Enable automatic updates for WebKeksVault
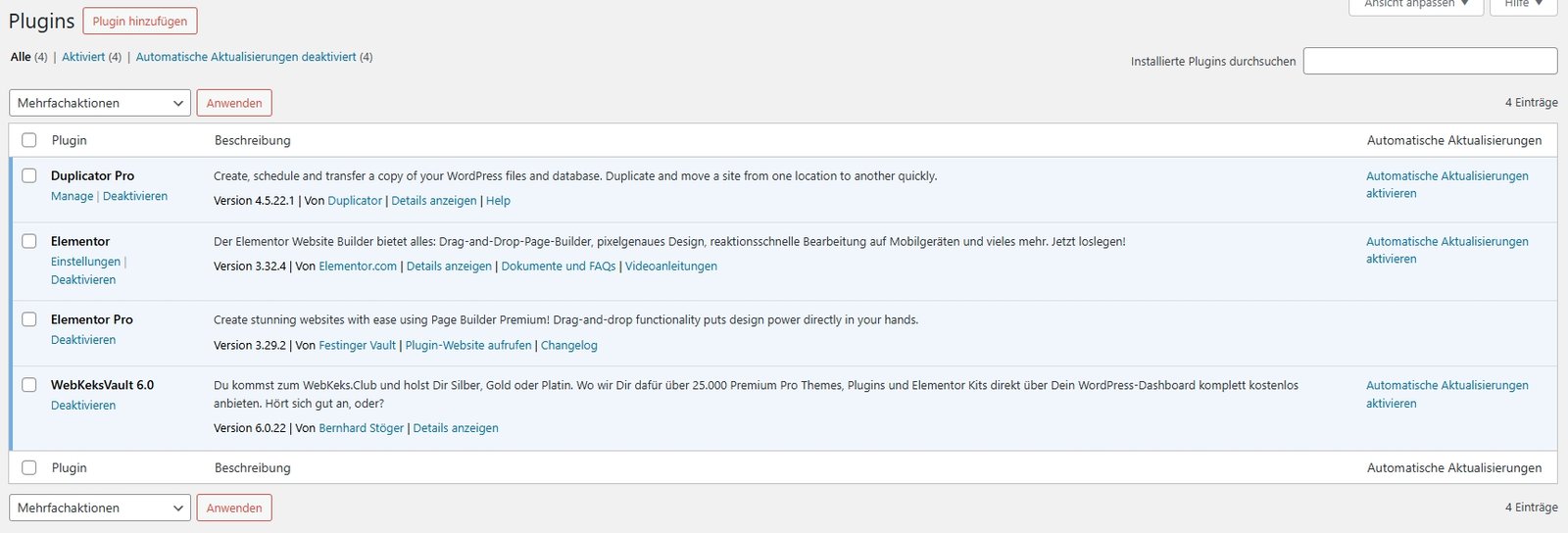 [x=1446, y=394]
